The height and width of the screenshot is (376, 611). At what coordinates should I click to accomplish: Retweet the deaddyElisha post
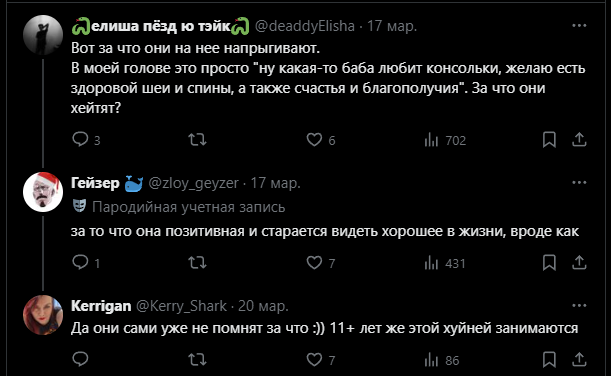[x=197, y=139]
